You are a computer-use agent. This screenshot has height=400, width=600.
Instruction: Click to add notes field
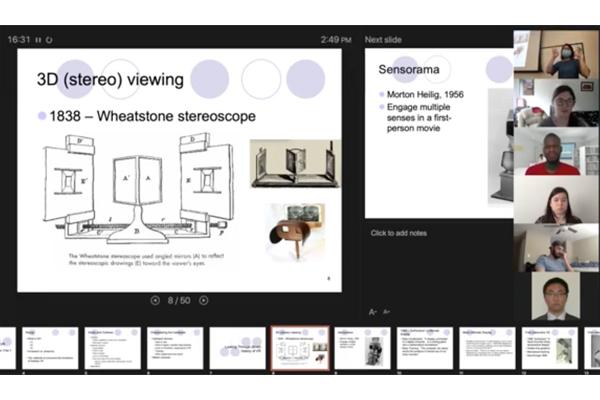(398, 233)
